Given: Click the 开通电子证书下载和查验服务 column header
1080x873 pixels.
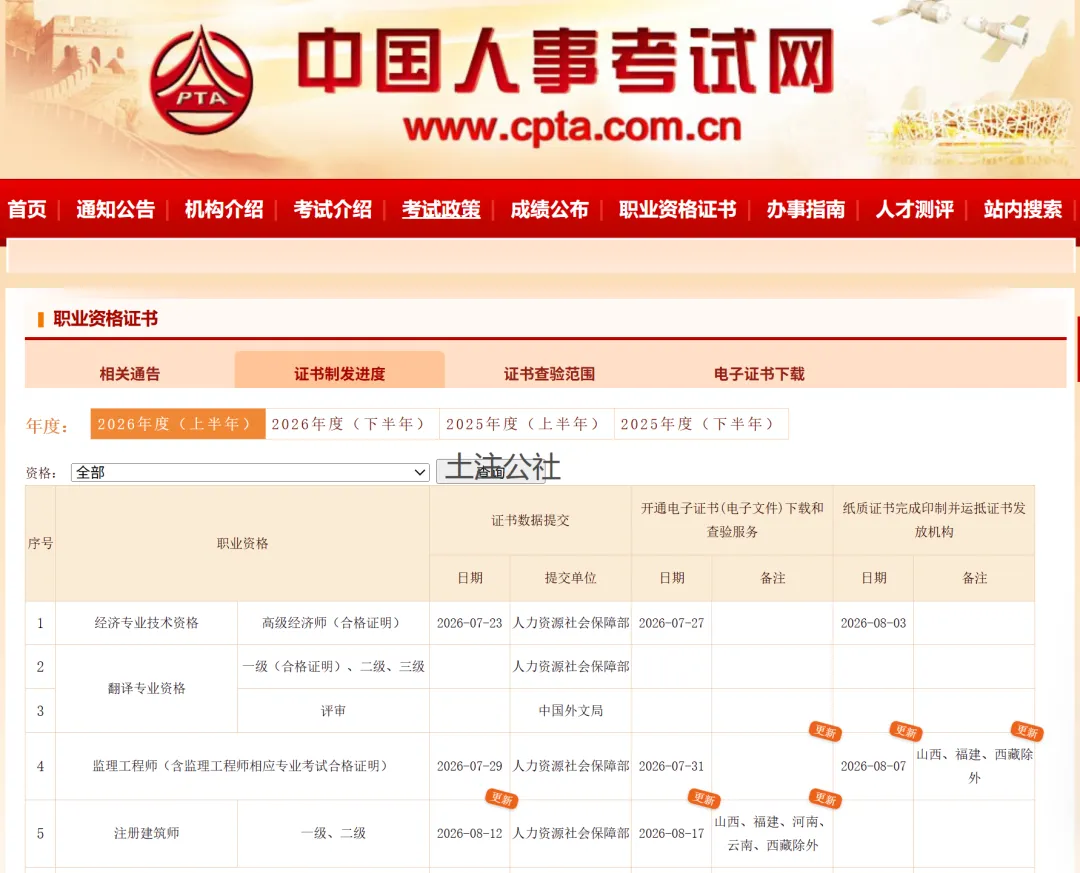Looking at the screenshot, I should tap(732, 520).
